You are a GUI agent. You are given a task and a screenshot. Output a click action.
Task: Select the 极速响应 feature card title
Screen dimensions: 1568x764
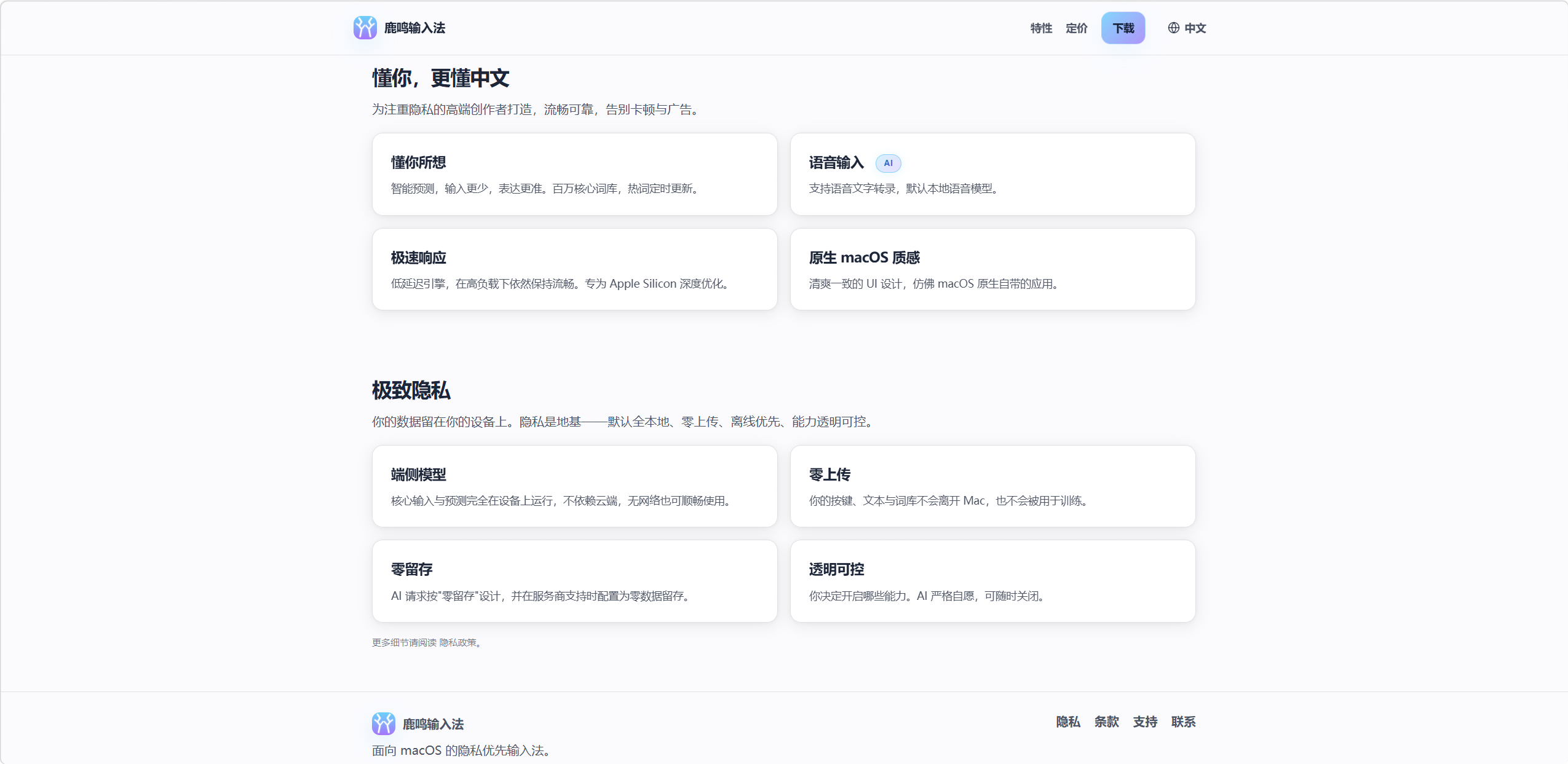click(418, 258)
